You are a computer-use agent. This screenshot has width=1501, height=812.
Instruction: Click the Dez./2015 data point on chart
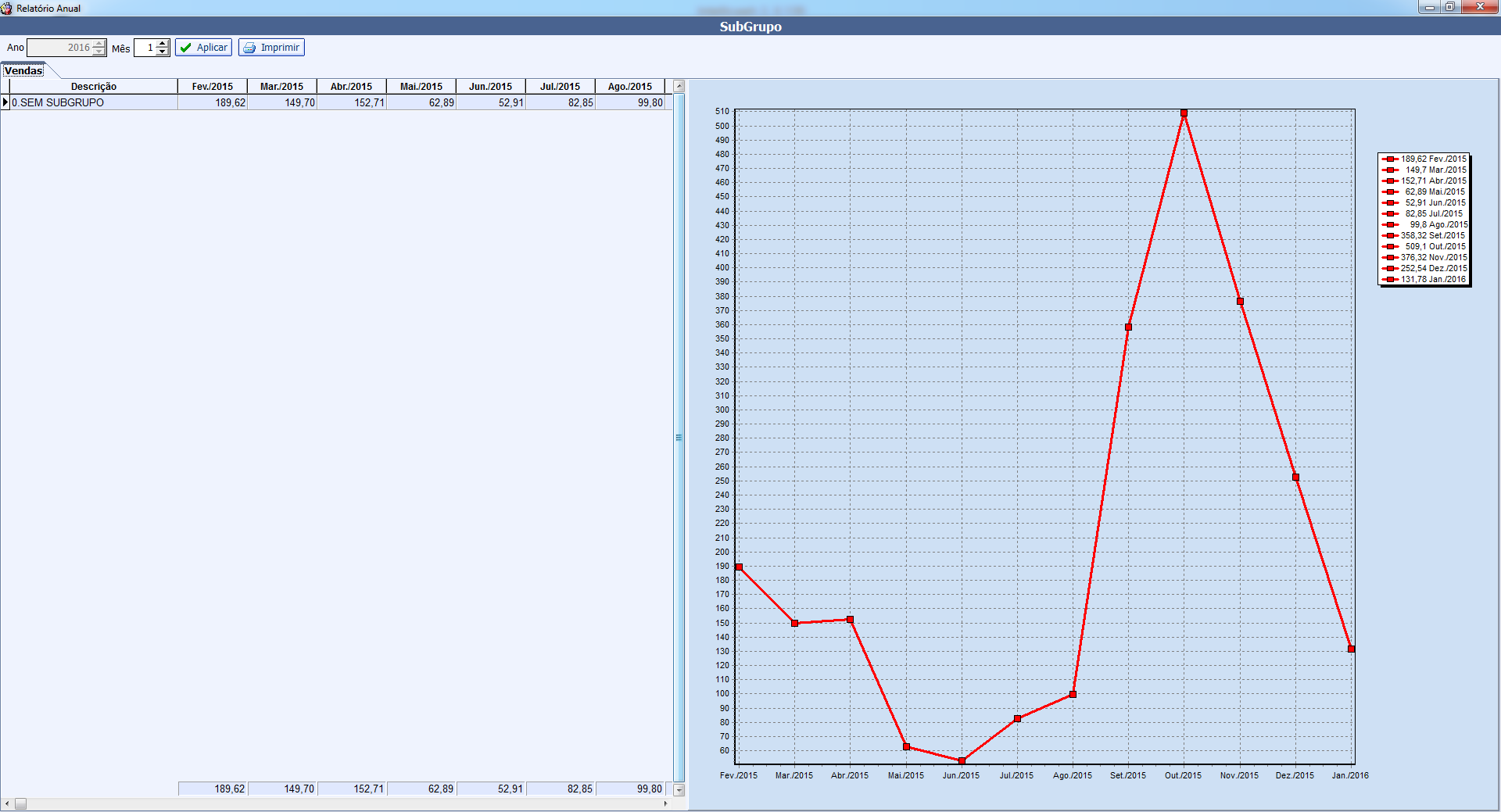point(1295,477)
